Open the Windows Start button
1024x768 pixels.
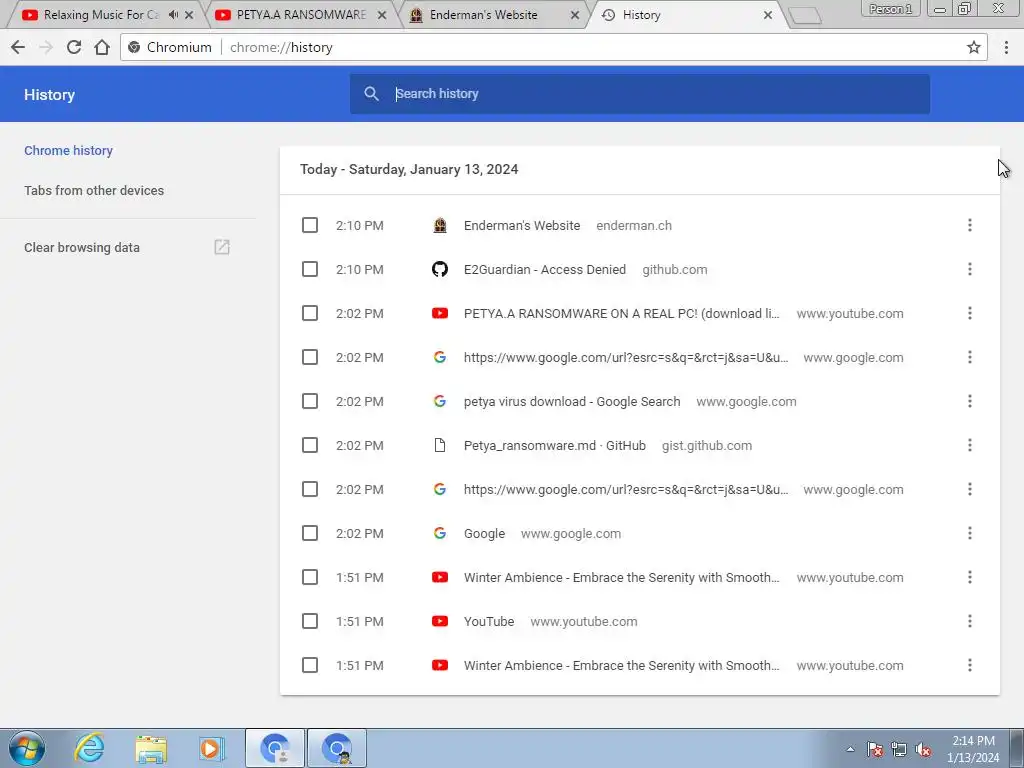27,748
